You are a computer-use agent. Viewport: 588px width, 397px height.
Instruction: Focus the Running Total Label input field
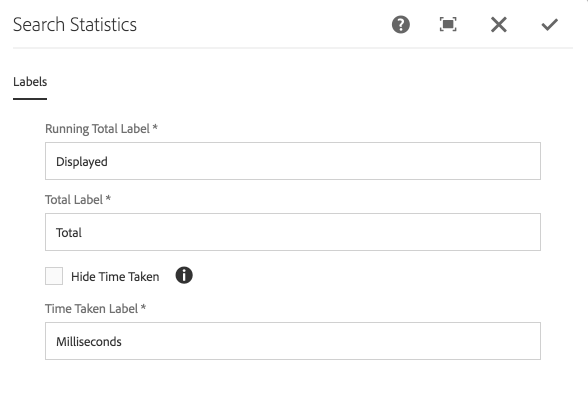(293, 161)
